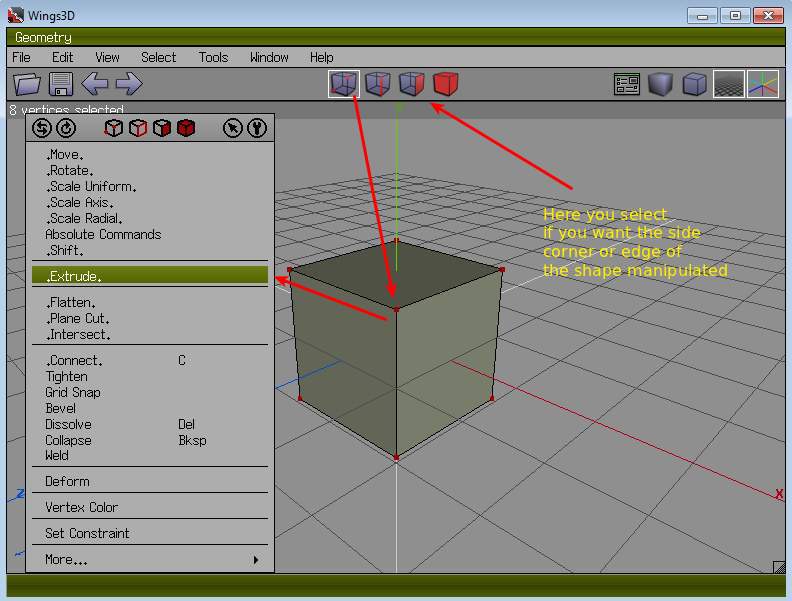
Task: Select vertex selection mode cube
Action: pos(343,84)
